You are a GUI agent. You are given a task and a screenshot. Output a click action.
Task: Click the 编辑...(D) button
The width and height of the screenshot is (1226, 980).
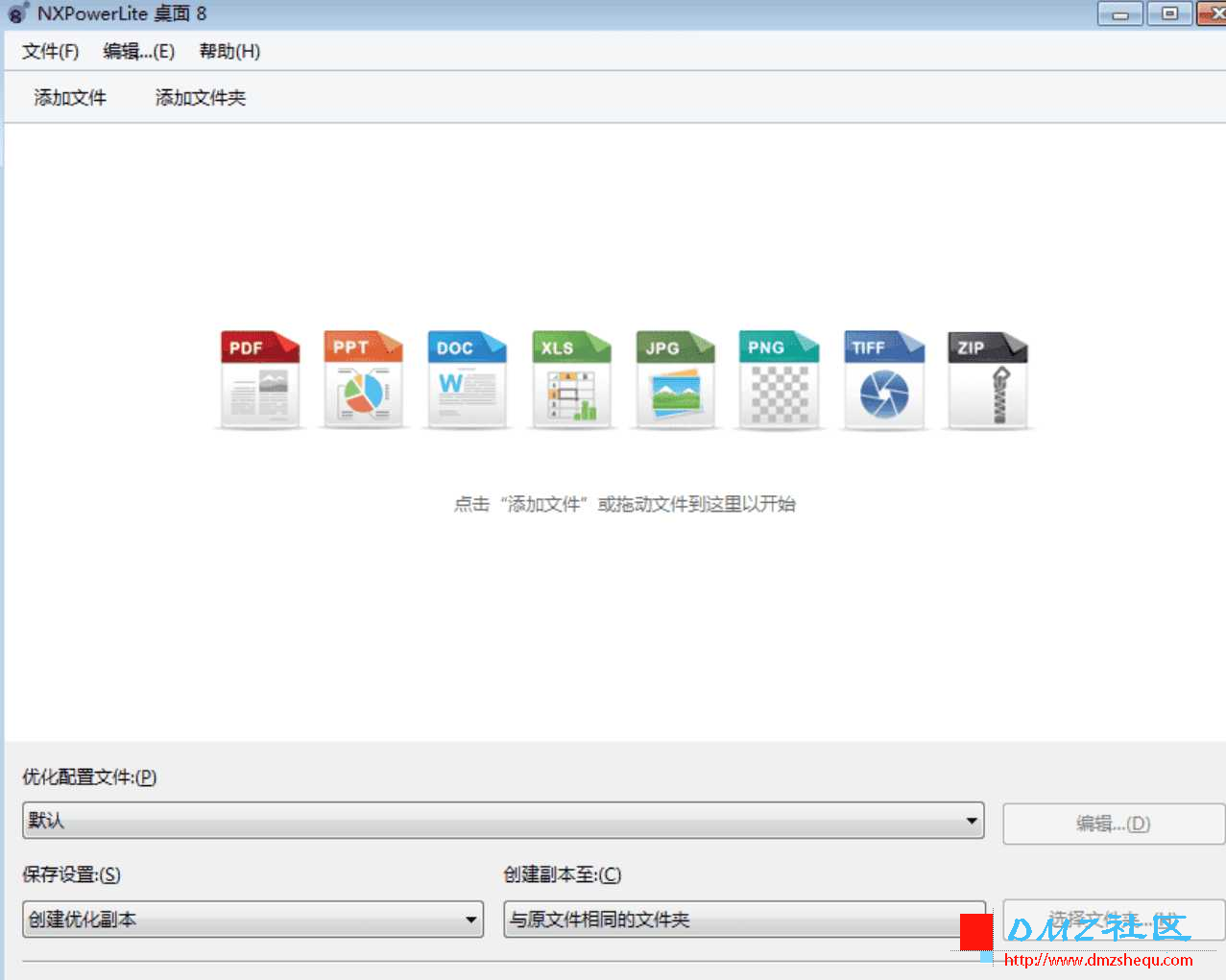(x=1114, y=824)
